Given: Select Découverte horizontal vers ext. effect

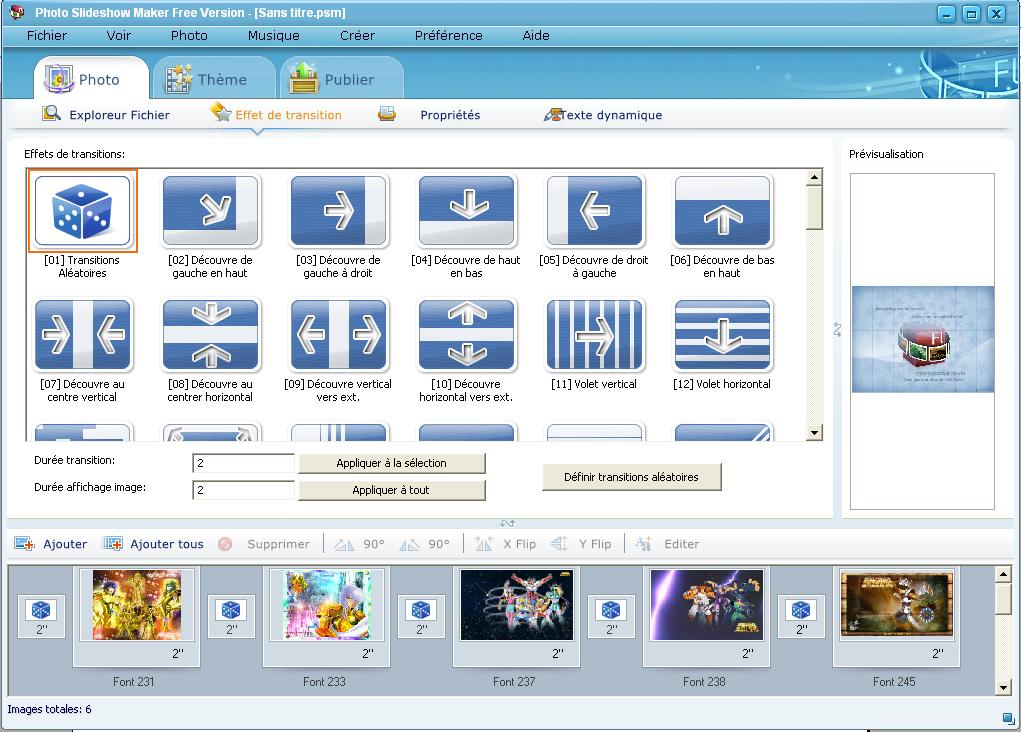Looking at the screenshot, I should [x=467, y=335].
